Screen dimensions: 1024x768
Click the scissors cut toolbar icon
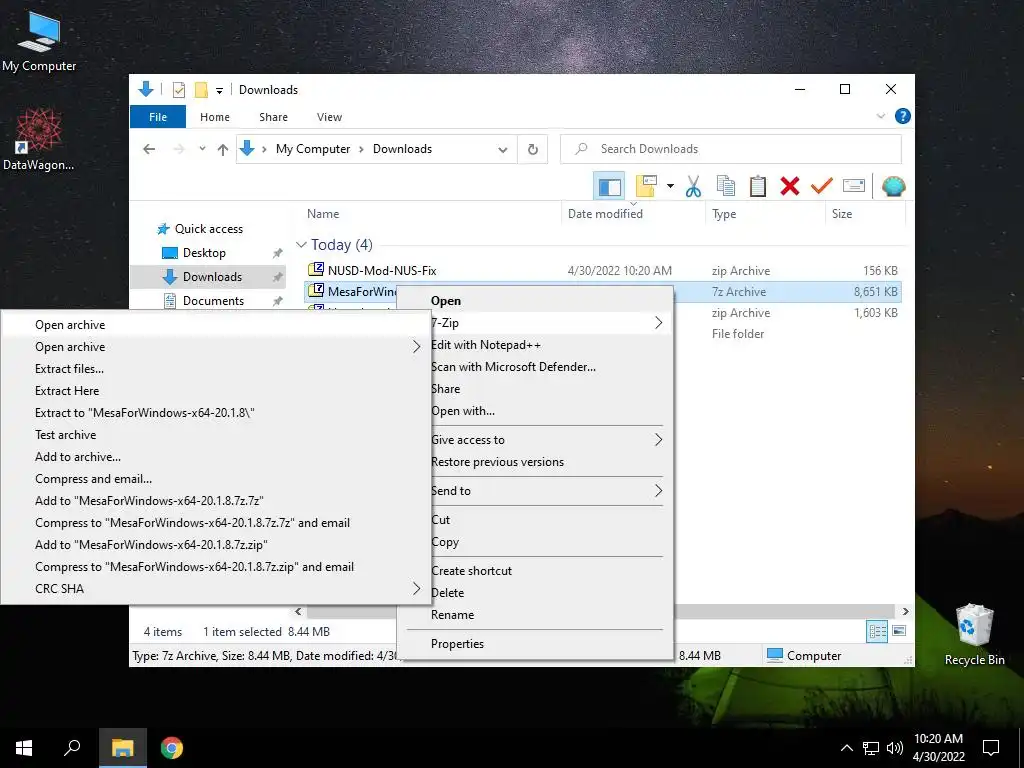[x=693, y=187]
